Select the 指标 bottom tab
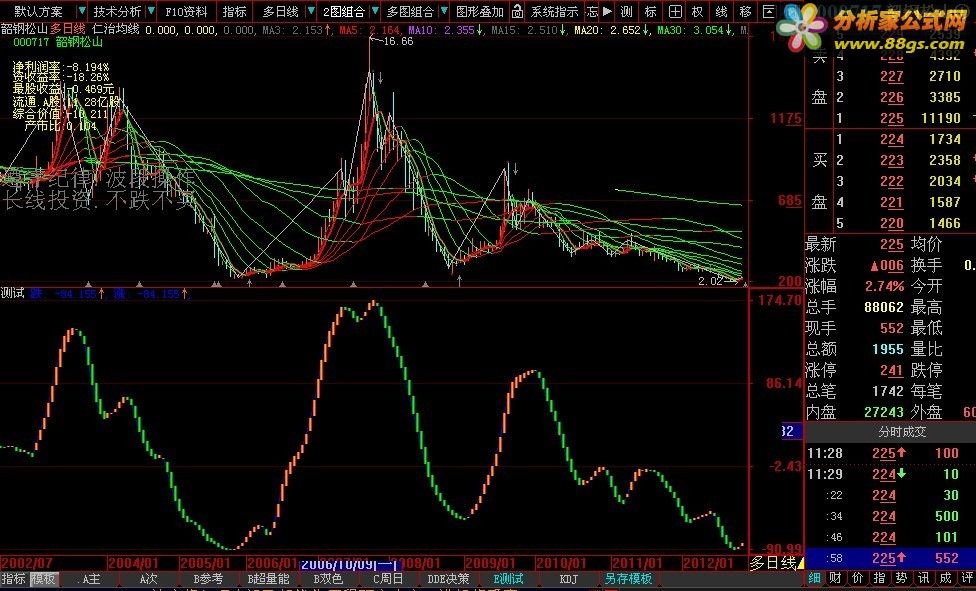Viewport: 976px width, 591px height. pyautogui.click(x=15, y=579)
